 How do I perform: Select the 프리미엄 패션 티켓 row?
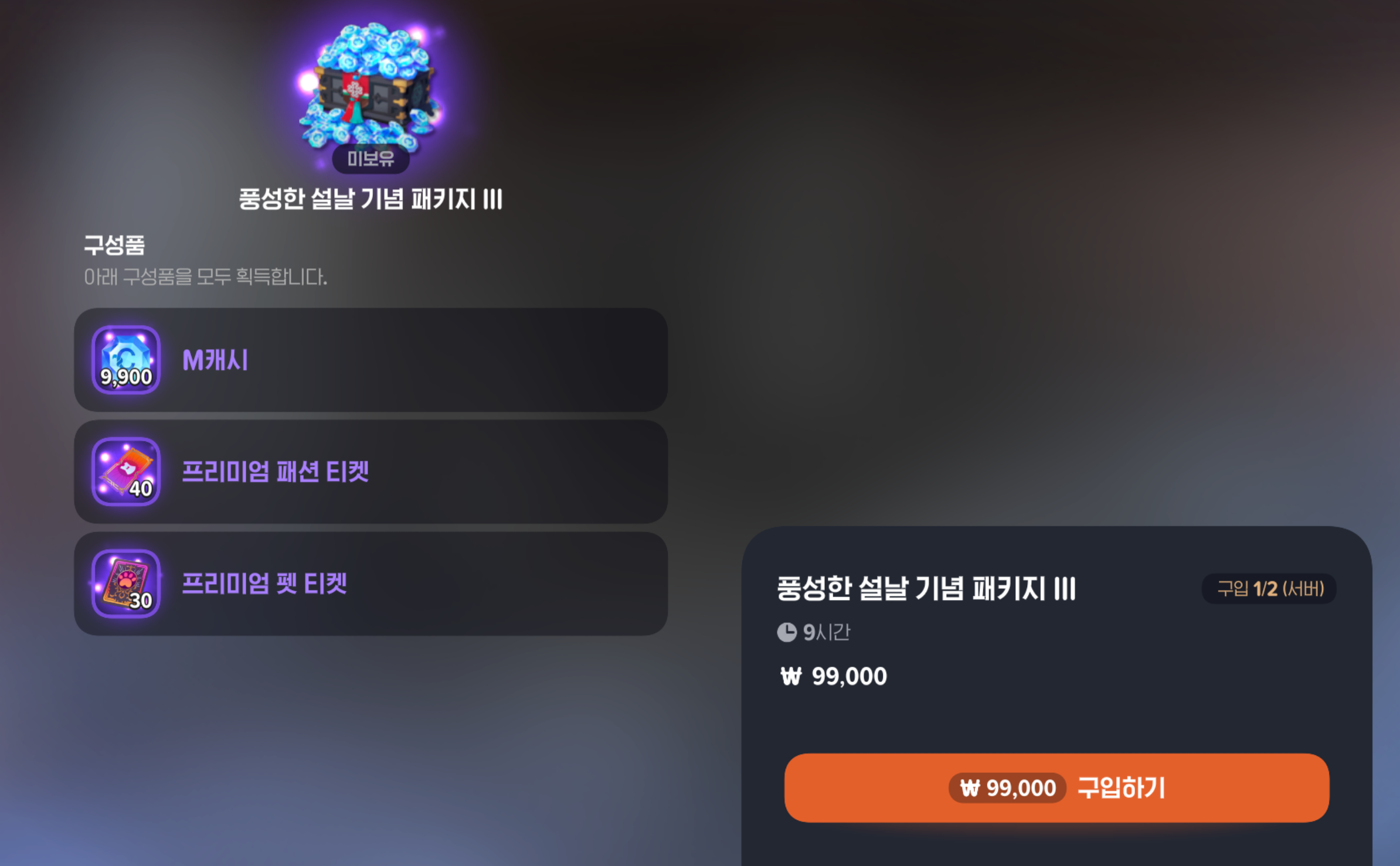(371, 472)
